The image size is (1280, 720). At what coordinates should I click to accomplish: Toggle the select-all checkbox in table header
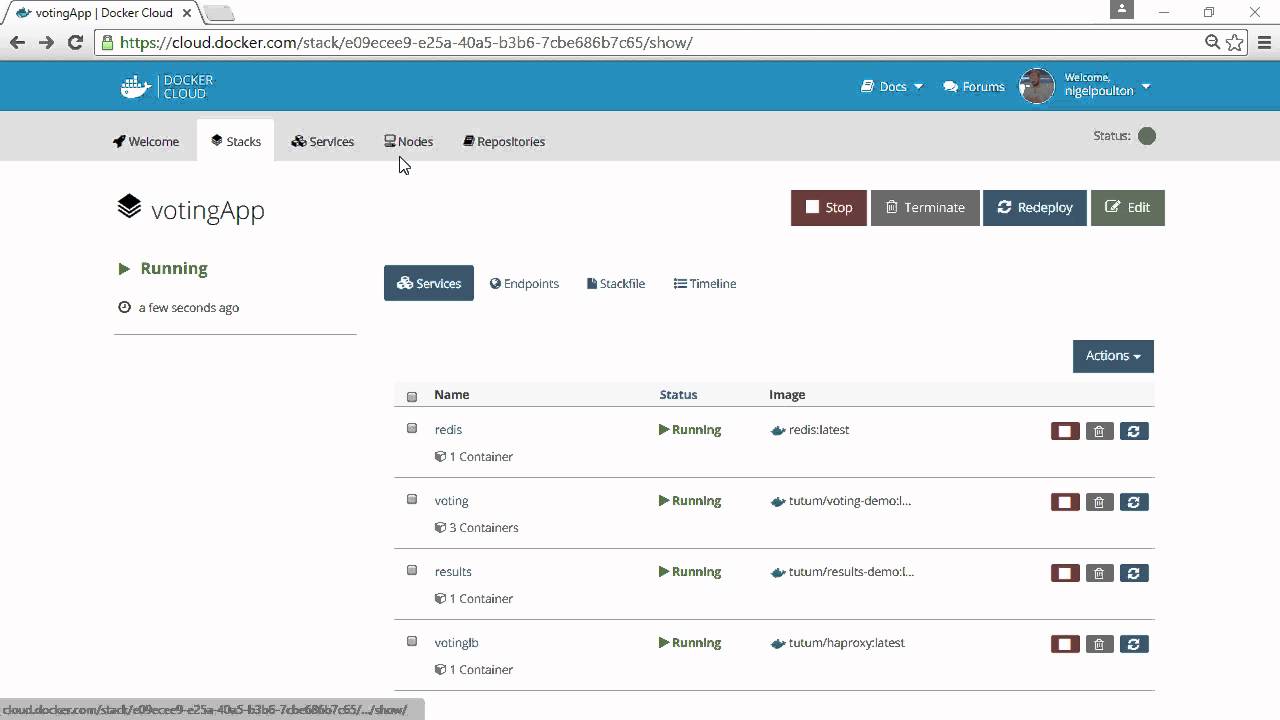(x=412, y=397)
